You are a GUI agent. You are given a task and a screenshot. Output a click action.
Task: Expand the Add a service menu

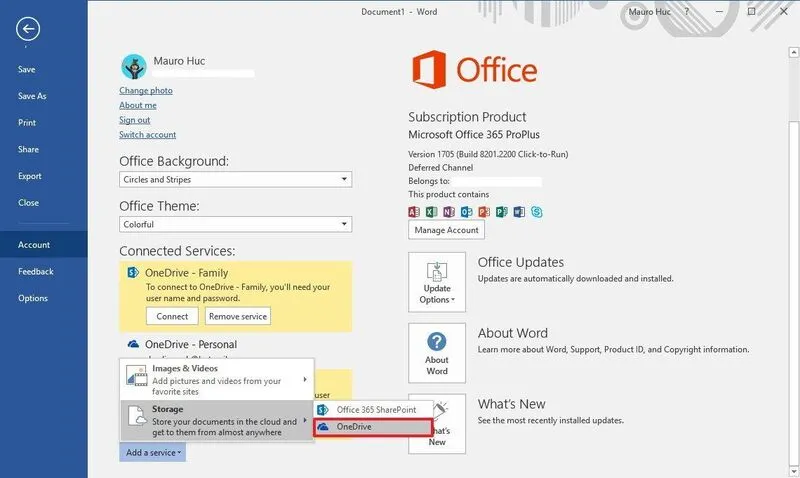(153, 452)
